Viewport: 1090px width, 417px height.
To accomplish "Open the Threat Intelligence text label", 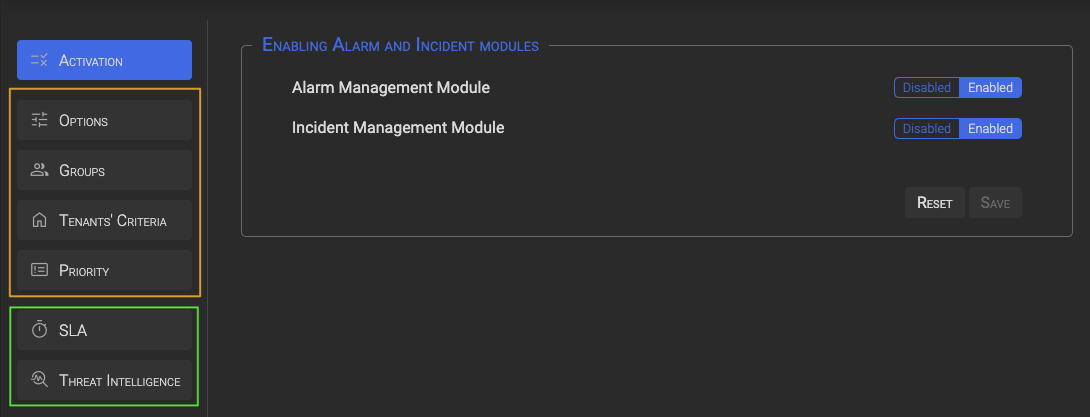I will click(x=119, y=380).
